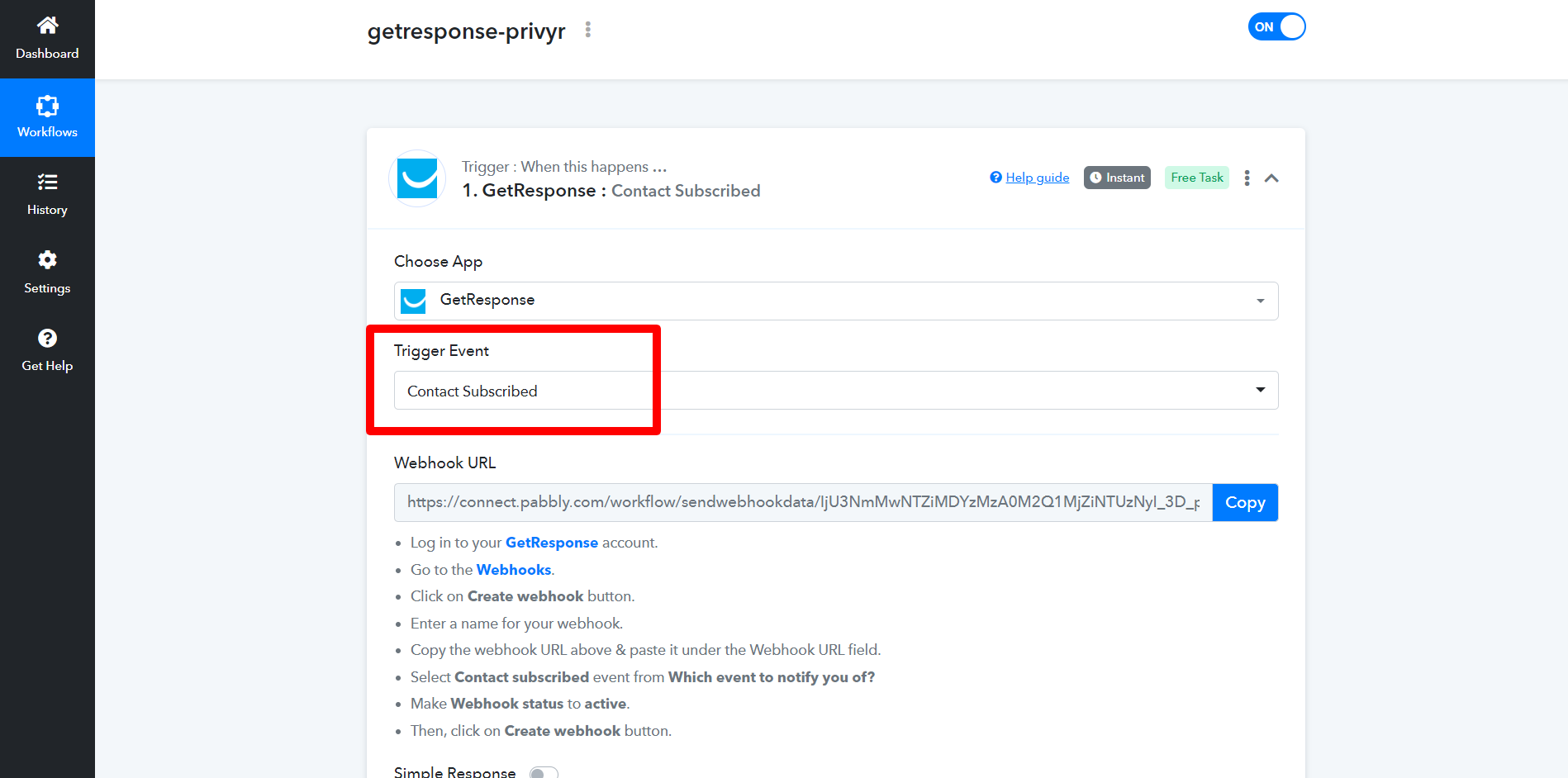Click the GetResponse logo in Choose App field
Viewport: 1568px width, 778px height.
click(x=413, y=301)
